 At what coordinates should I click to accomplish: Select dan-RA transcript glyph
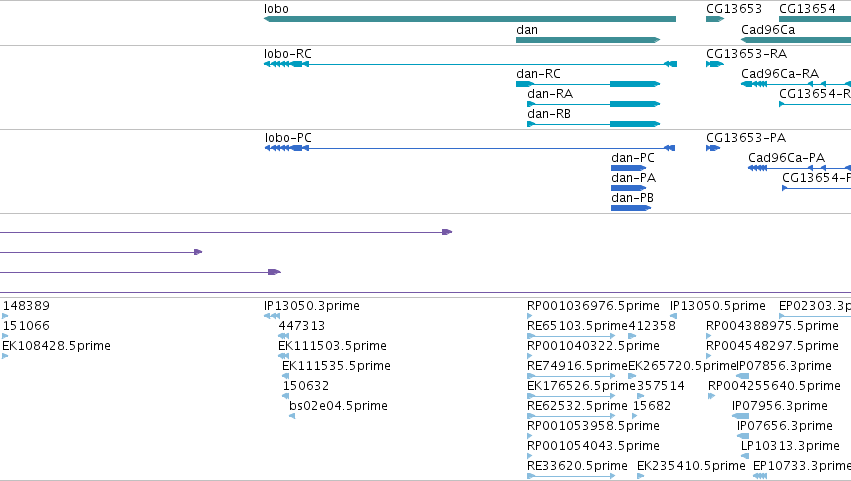pos(593,104)
